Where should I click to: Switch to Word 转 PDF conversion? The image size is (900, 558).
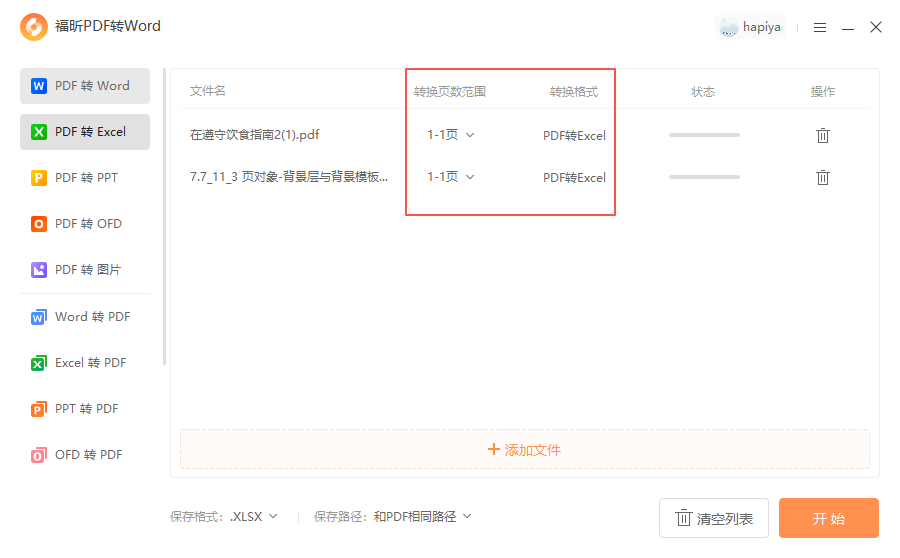point(85,317)
